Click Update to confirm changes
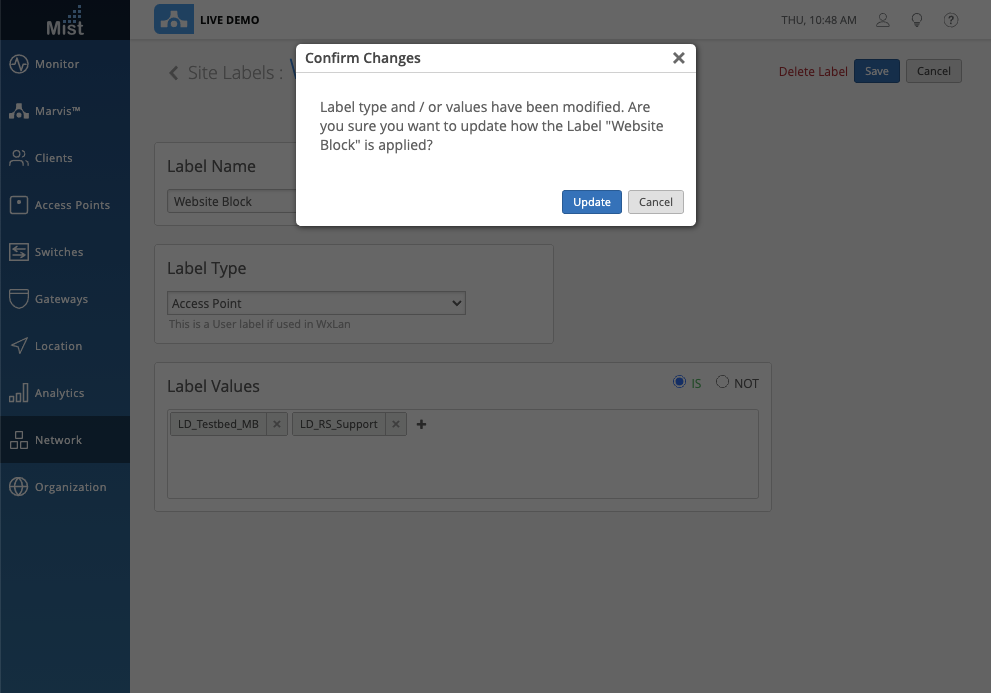The image size is (991, 693). coord(591,202)
